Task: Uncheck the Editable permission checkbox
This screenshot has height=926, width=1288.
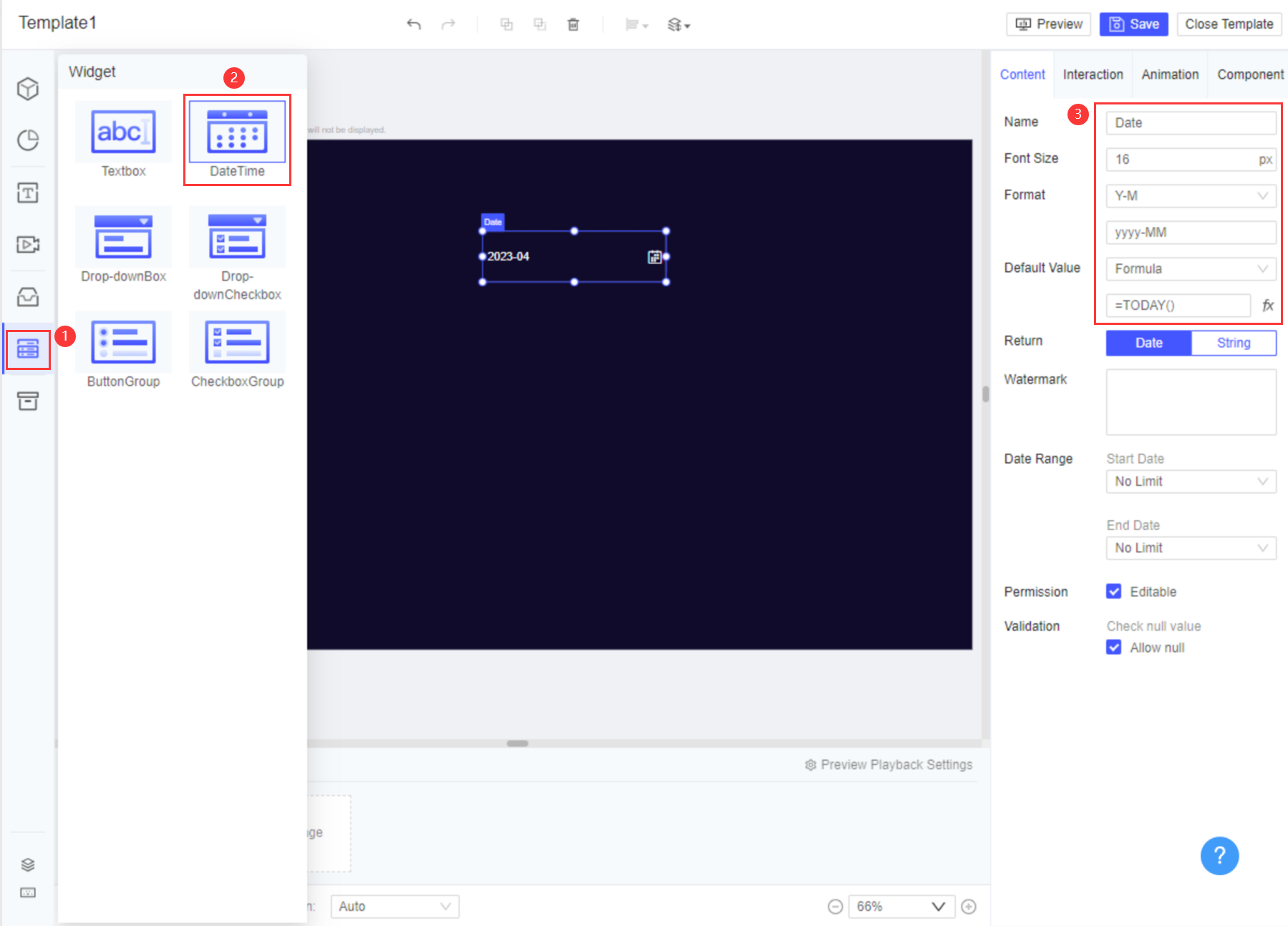Action: [x=1114, y=591]
